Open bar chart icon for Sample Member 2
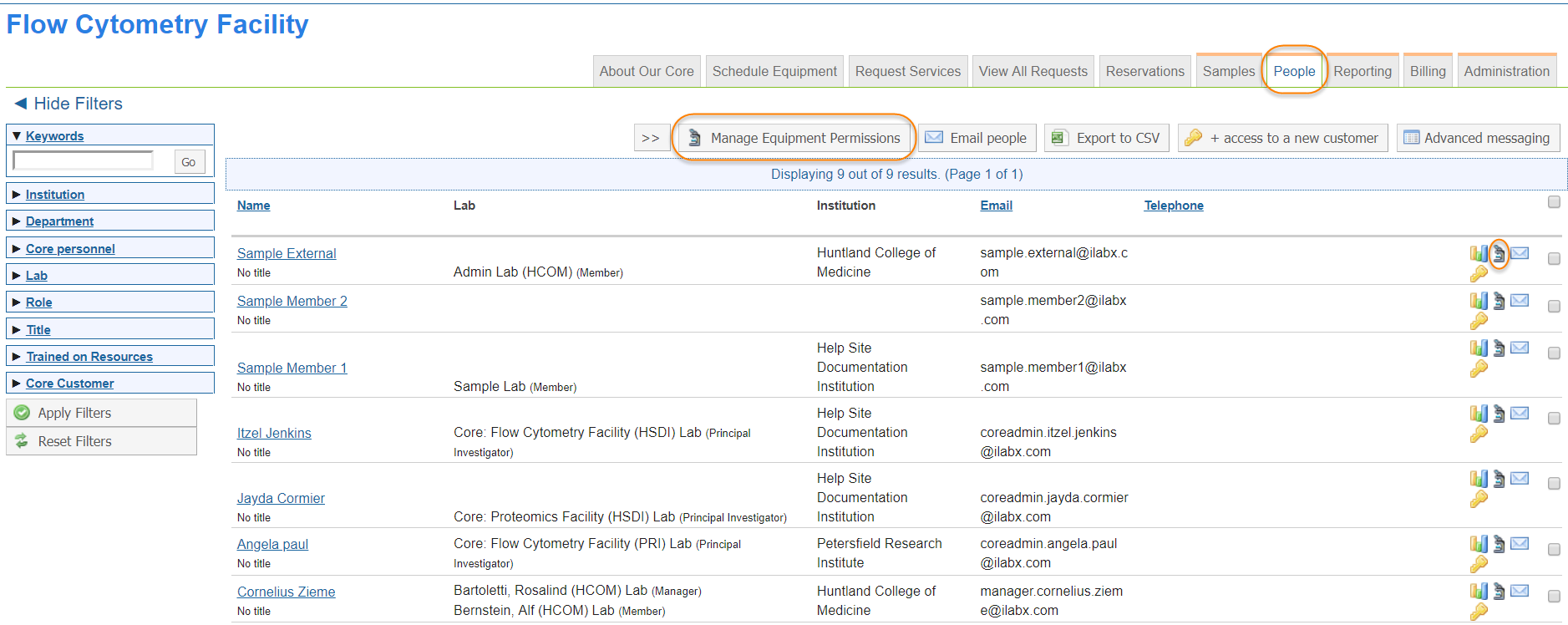The width and height of the screenshot is (1568, 625). (x=1479, y=301)
